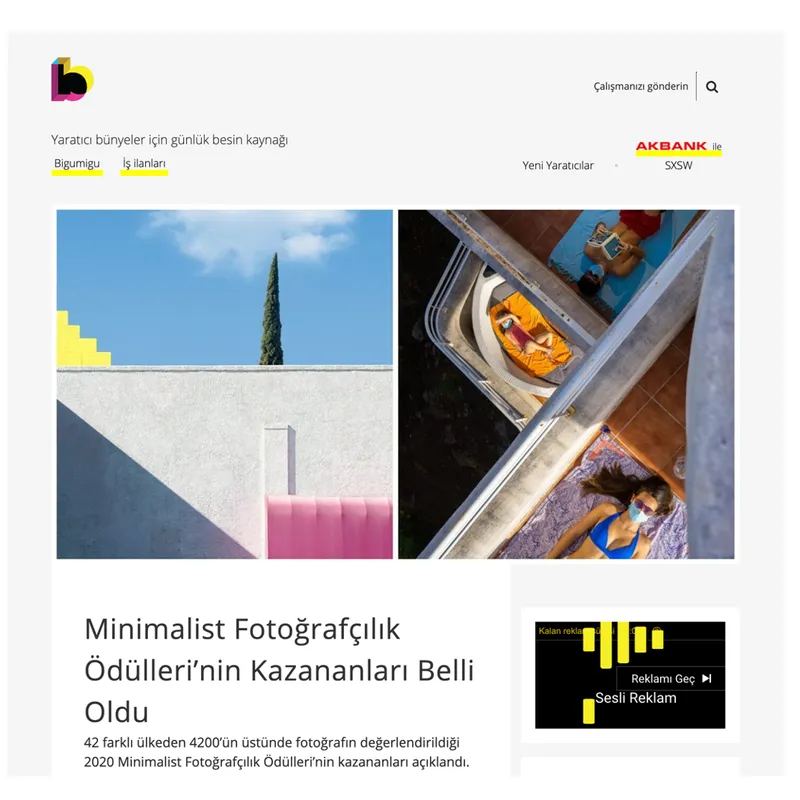Open the SXSW section link
Screen dimensions: 800x800
pyautogui.click(x=679, y=165)
